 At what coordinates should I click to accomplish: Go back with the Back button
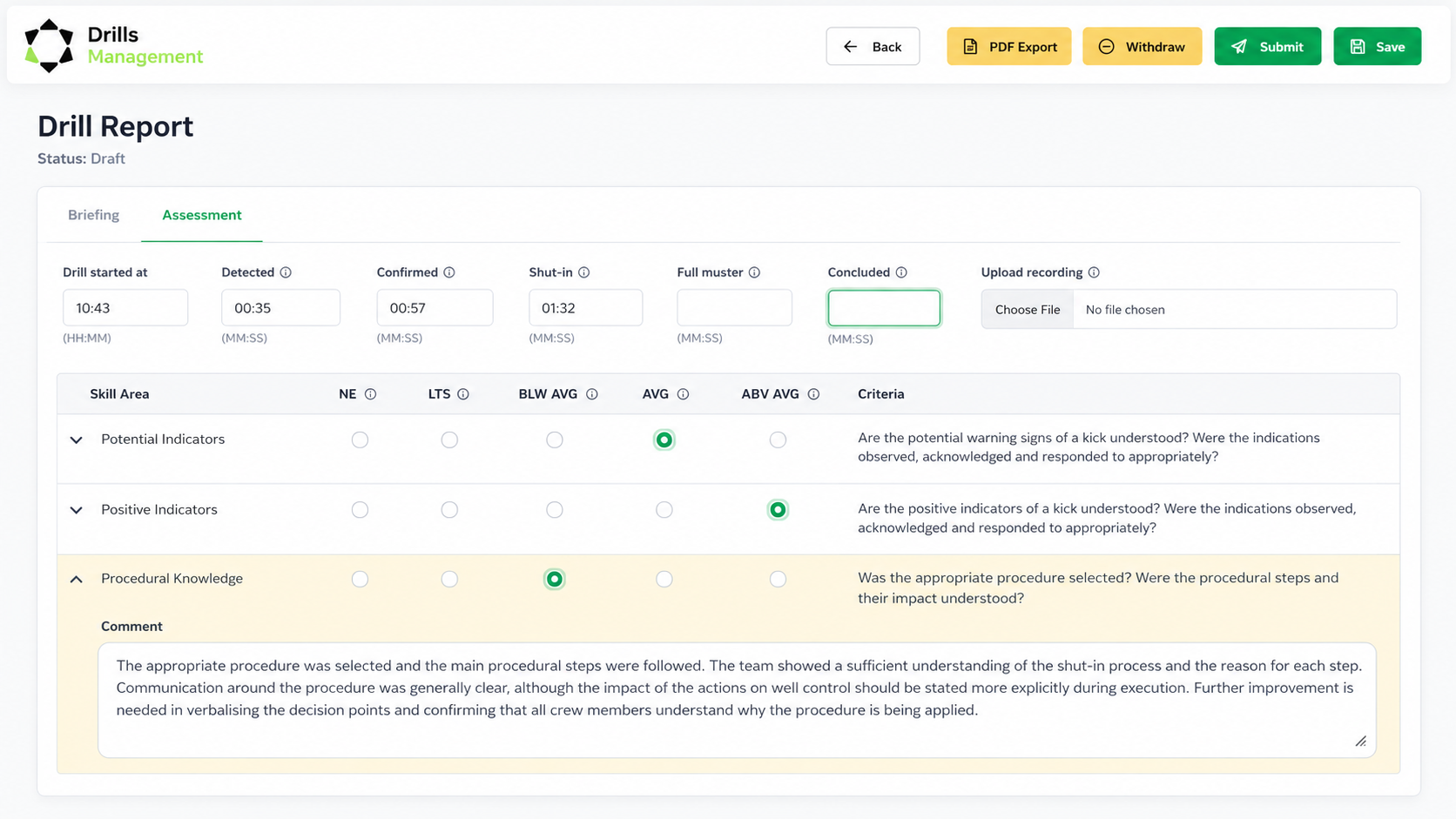pyautogui.click(x=873, y=46)
